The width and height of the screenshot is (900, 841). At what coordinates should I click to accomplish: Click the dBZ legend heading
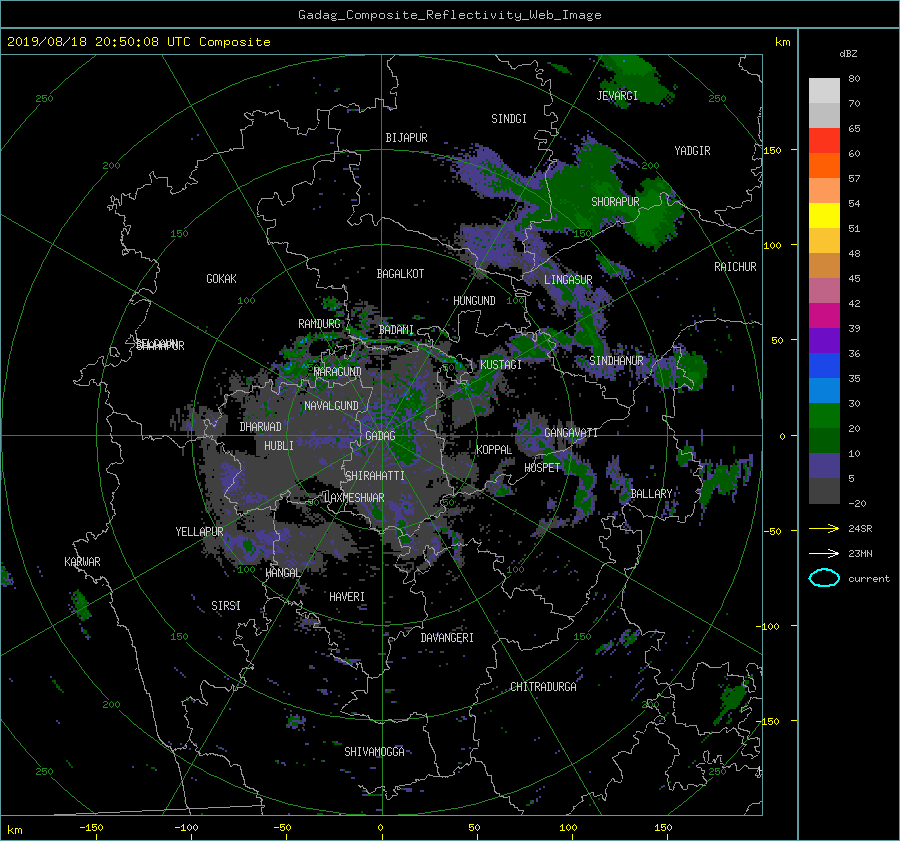(848, 54)
